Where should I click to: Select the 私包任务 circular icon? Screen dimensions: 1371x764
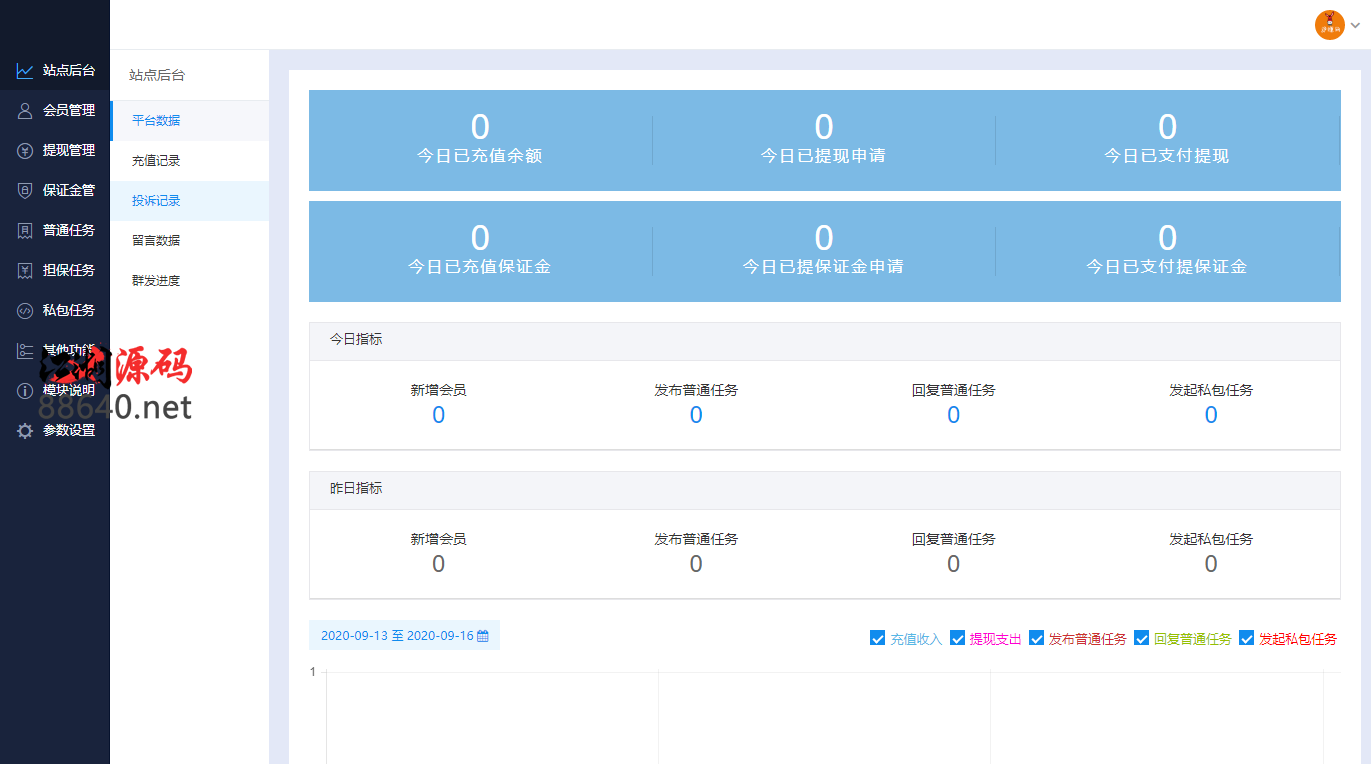pos(23,310)
